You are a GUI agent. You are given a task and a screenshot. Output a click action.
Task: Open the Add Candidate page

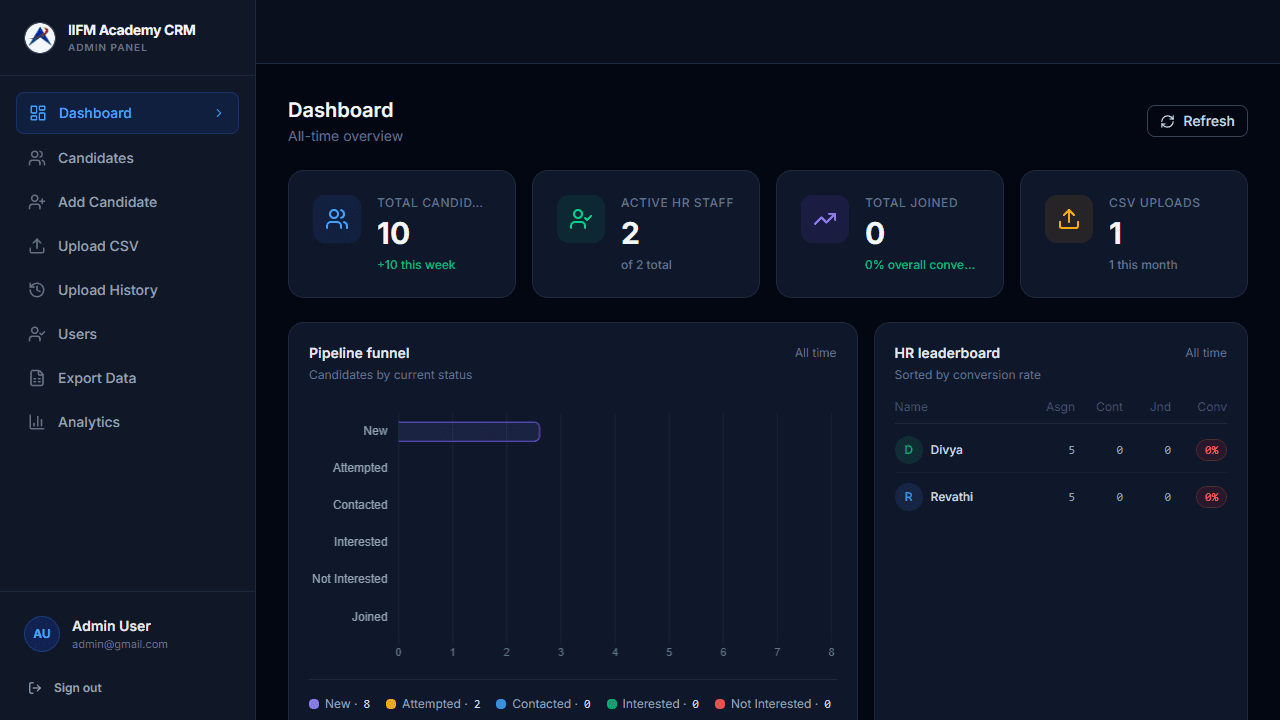(127, 202)
